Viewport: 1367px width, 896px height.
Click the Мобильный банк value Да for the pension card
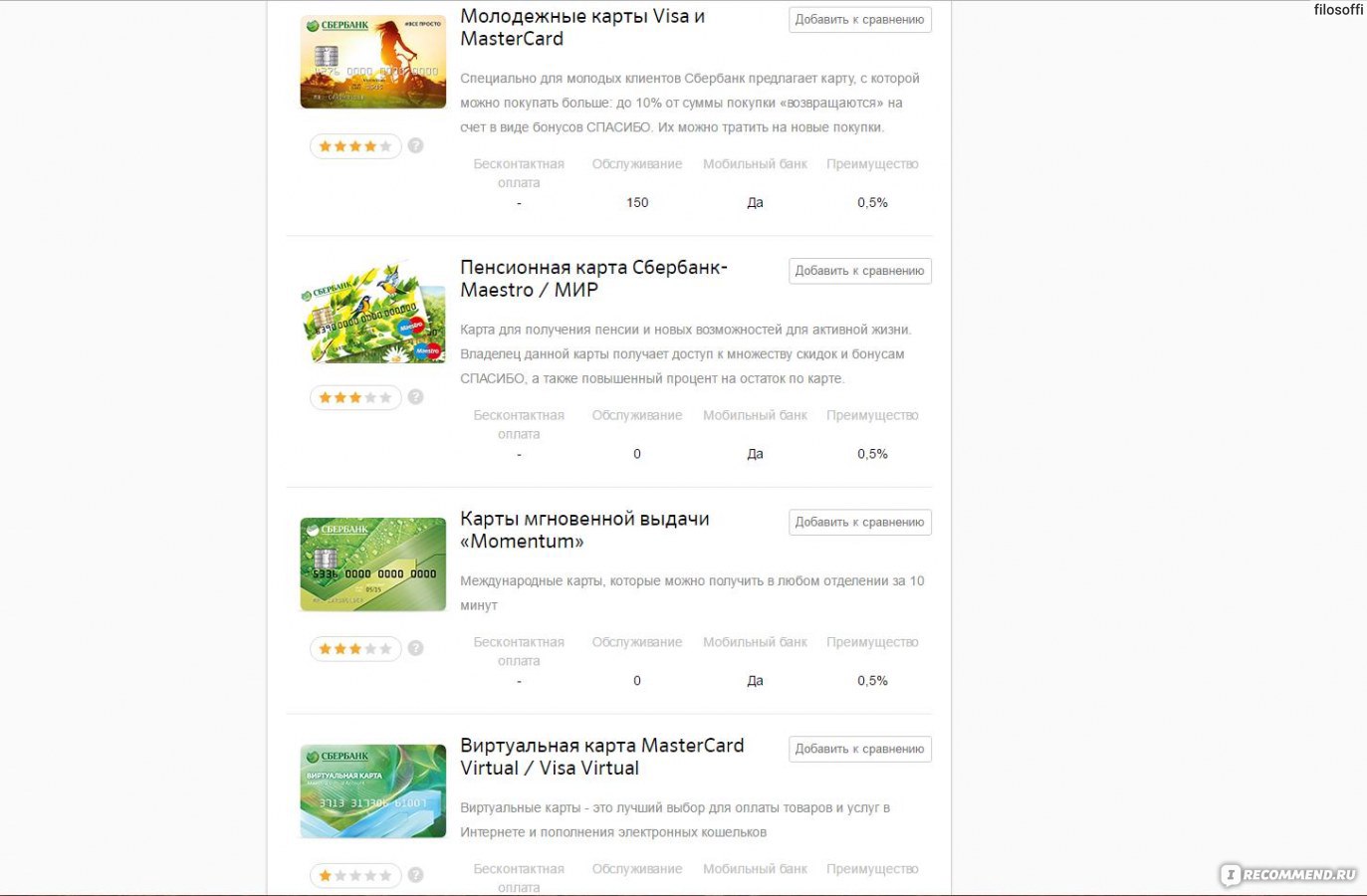coord(756,454)
